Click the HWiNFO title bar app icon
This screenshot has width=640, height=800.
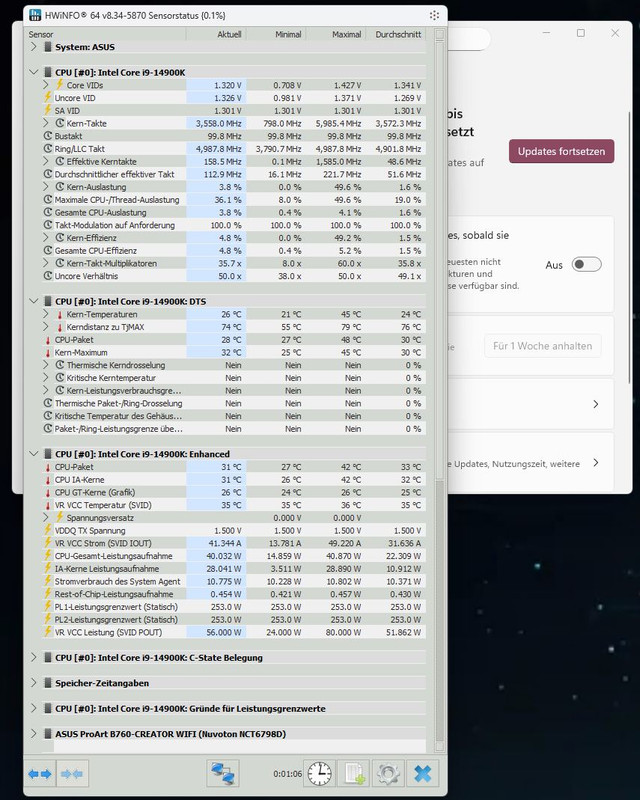point(35,15)
